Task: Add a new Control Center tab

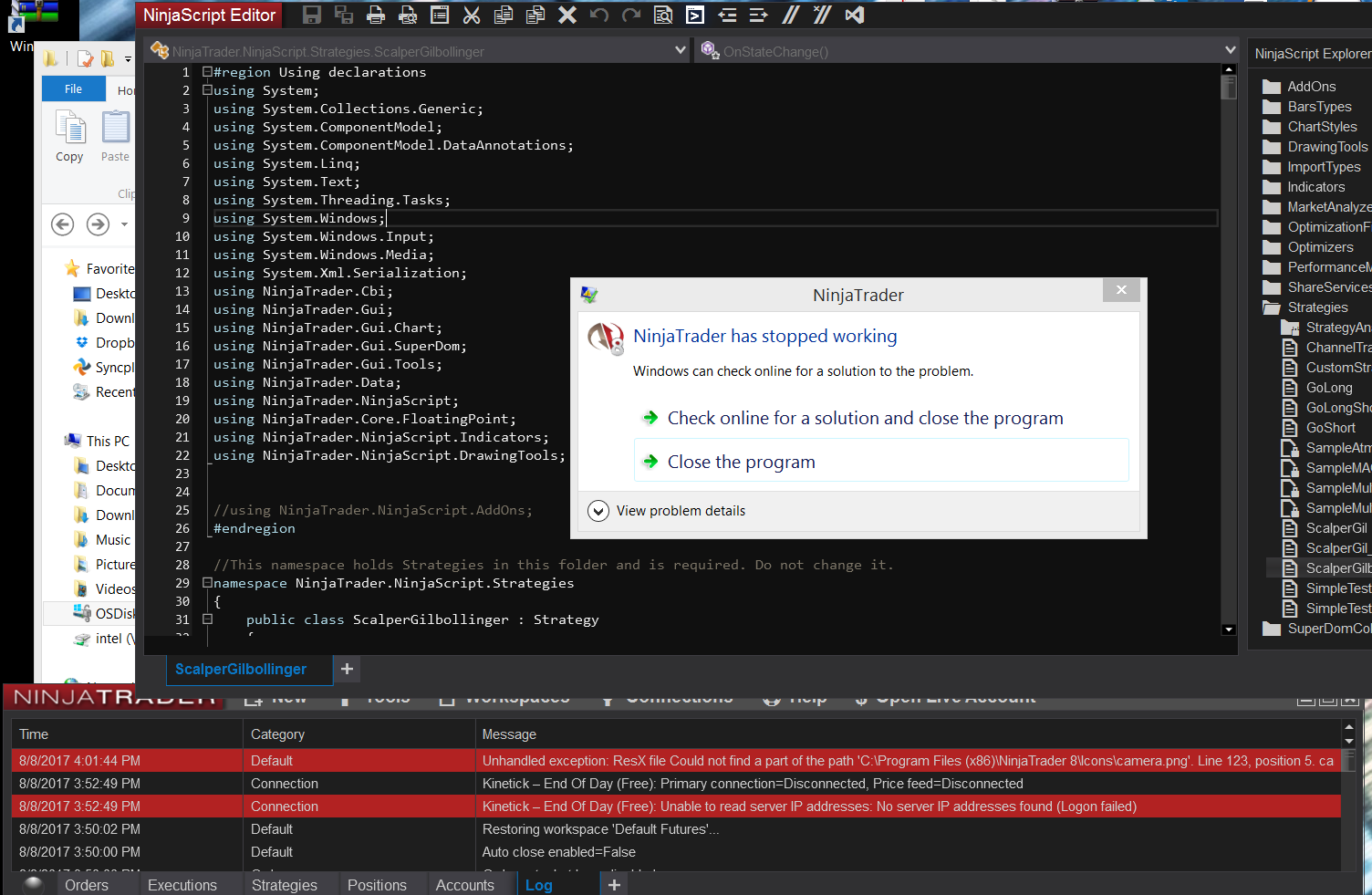Action: tap(615, 885)
